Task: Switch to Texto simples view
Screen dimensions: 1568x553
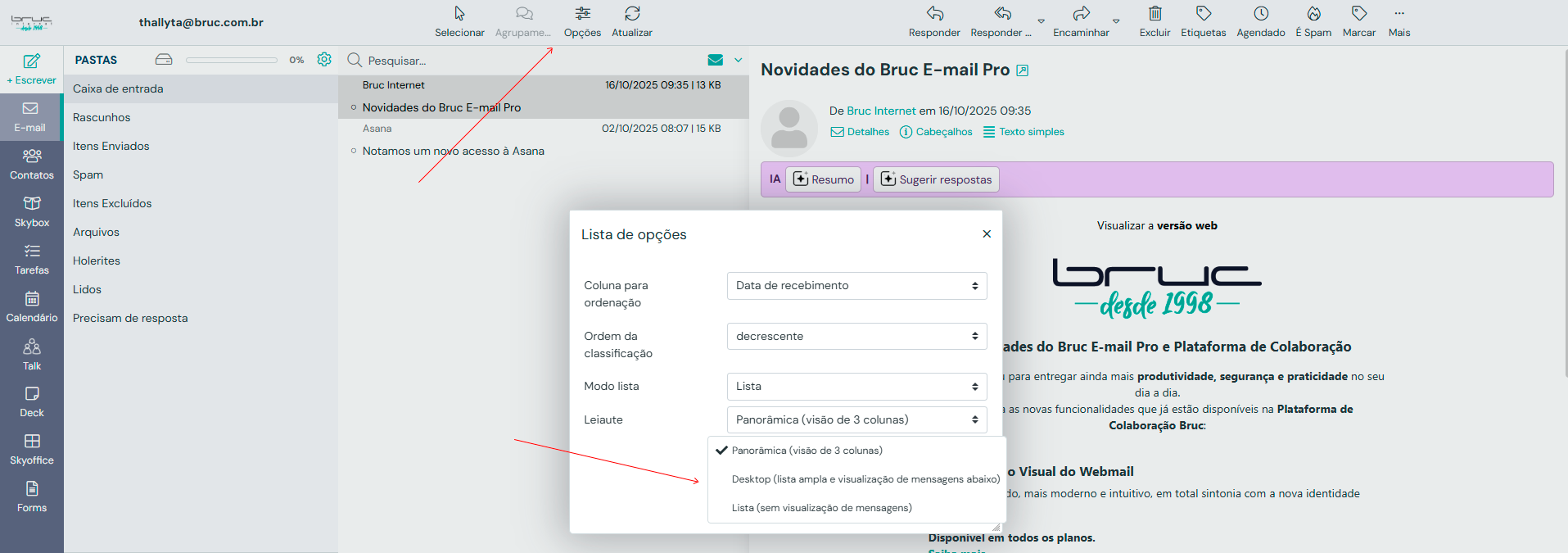Action: point(1023,132)
